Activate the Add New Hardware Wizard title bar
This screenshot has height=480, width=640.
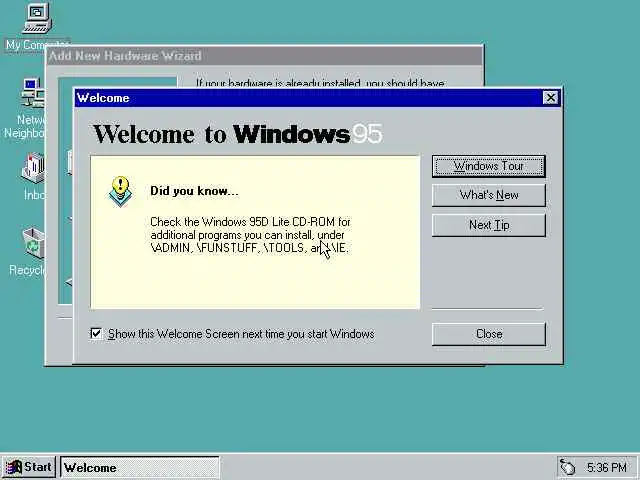pyautogui.click(x=264, y=56)
